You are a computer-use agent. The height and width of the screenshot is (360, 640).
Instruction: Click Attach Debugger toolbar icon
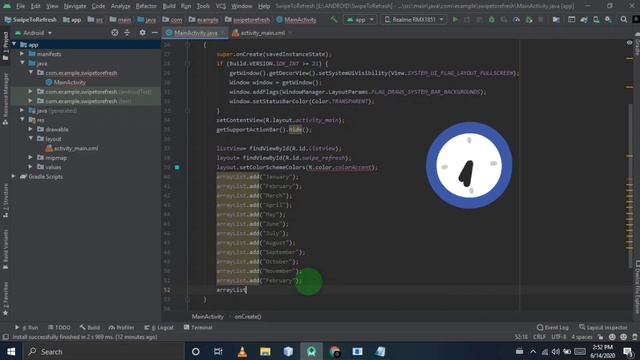tap(529, 20)
